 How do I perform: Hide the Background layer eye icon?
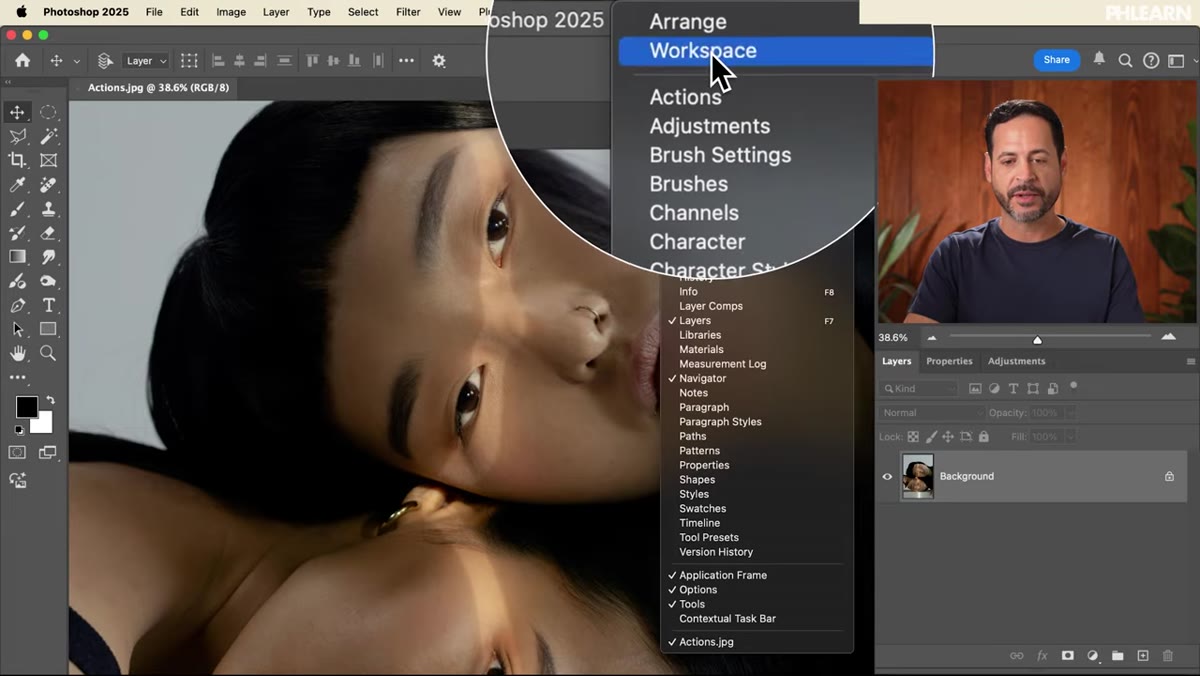[x=887, y=476]
